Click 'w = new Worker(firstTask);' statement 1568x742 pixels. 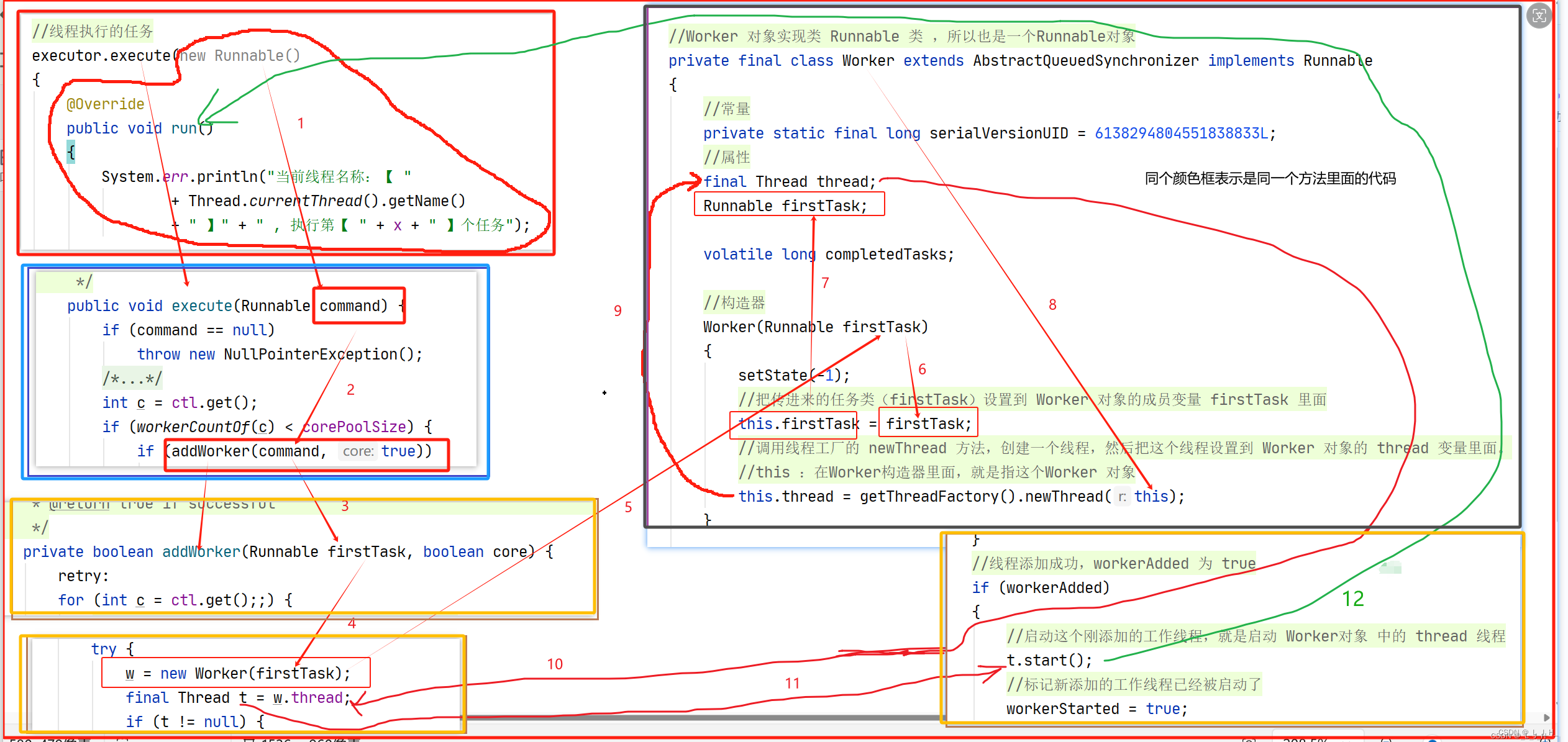pyautogui.click(x=238, y=673)
